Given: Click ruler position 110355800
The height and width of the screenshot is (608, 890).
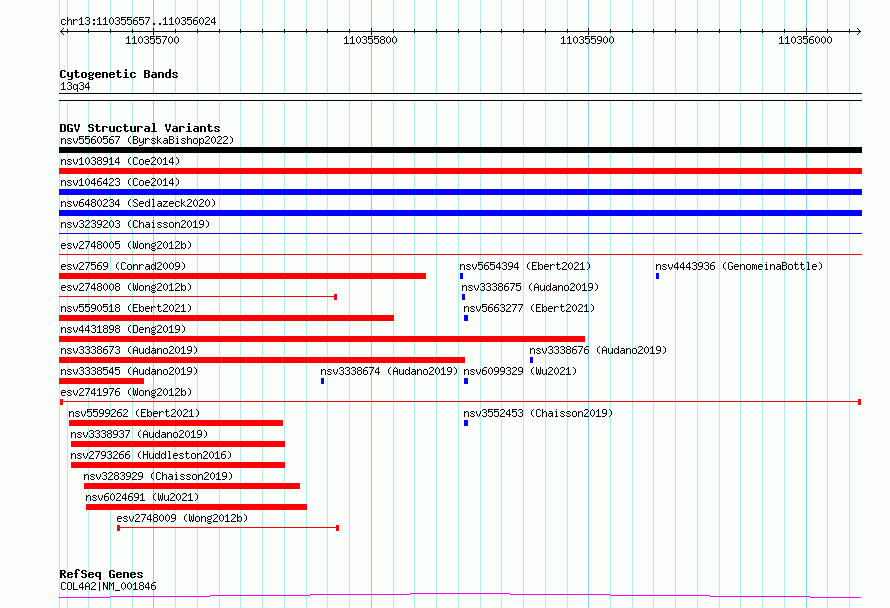Looking at the screenshot, I should [x=371, y=40].
